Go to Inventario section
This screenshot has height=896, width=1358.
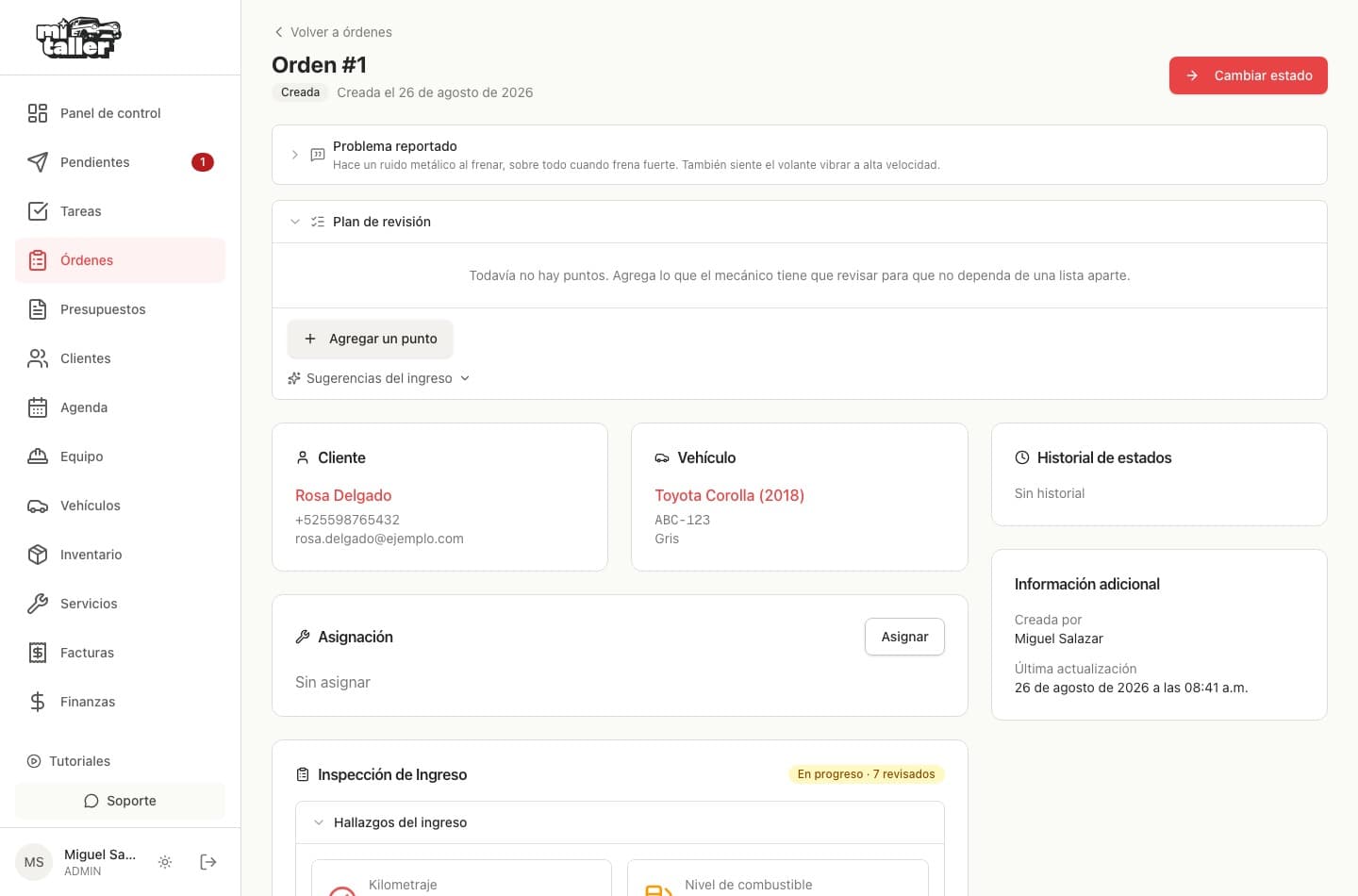[x=120, y=555]
